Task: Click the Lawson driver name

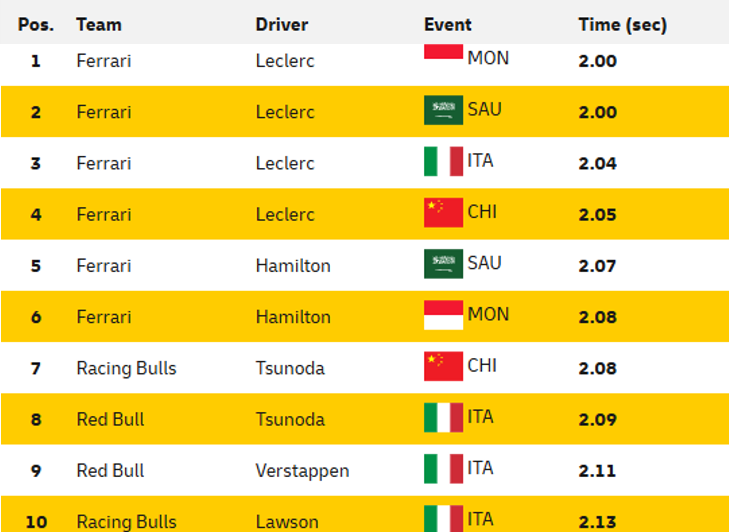Action: tap(287, 522)
